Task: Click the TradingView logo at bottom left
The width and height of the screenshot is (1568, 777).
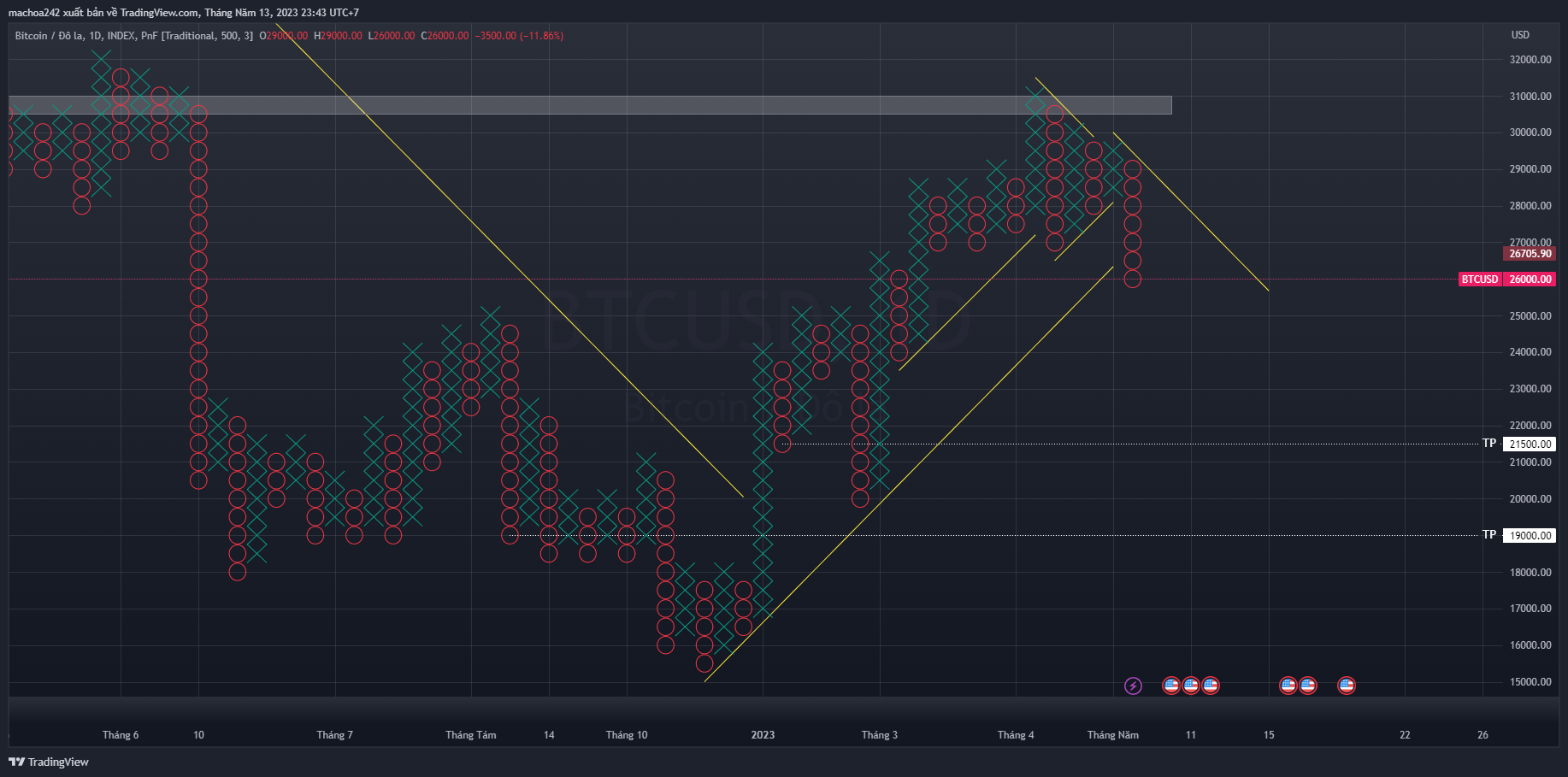Action: click(x=49, y=762)
